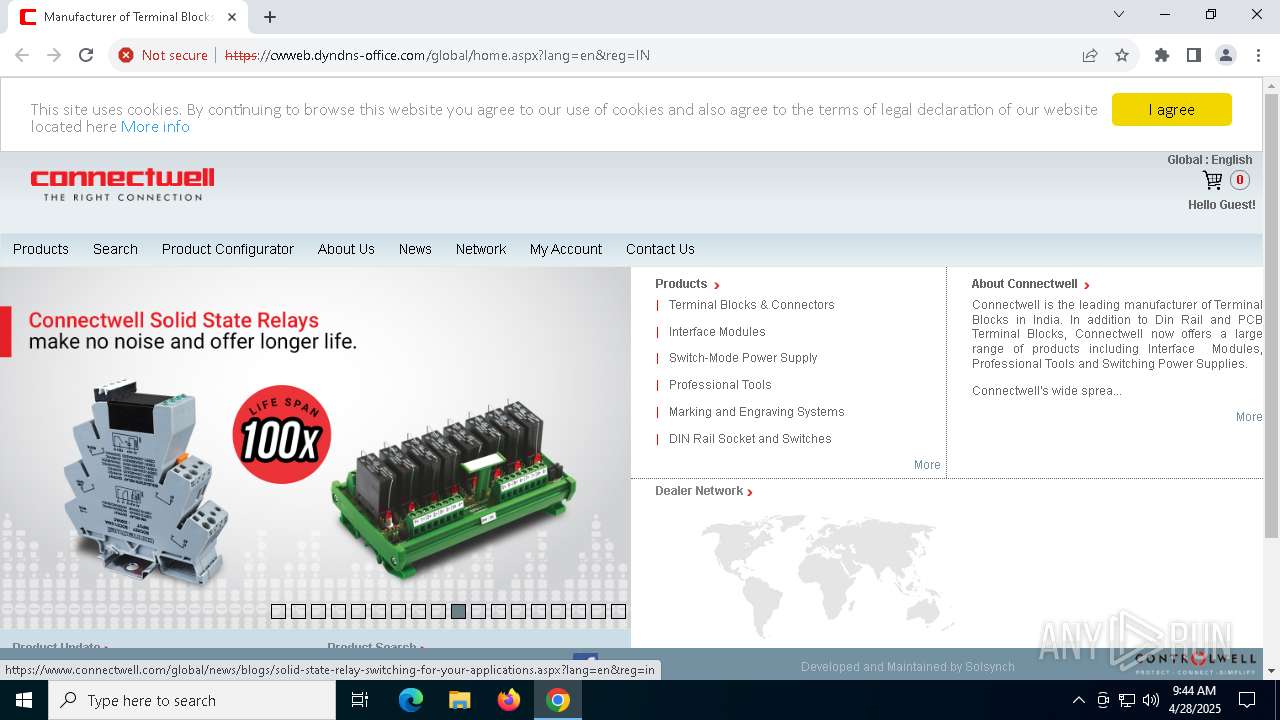The image size is (1280, 720).
Task: Toggle the browser side panel icon
Action: (1194, 55)
